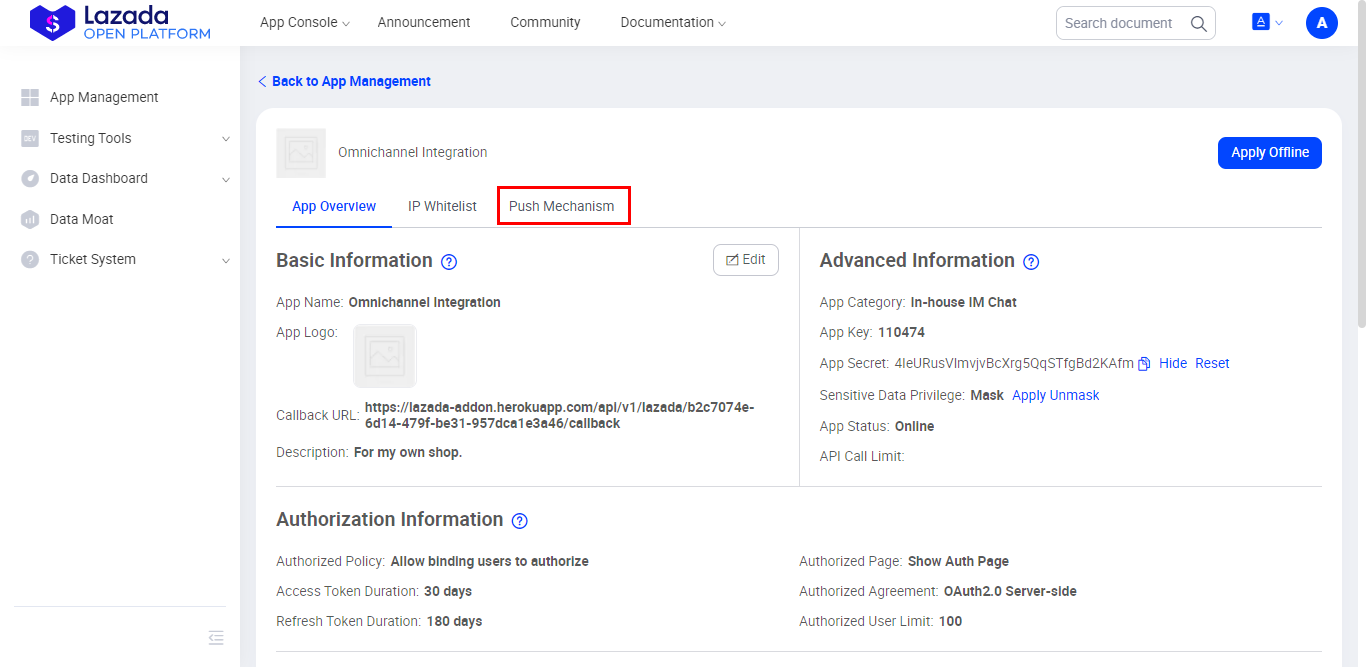Click 'OAuth2.0 Server-side' value
The height and width of the screenshot is (667, 1366).
click(x=1010, y=591)
